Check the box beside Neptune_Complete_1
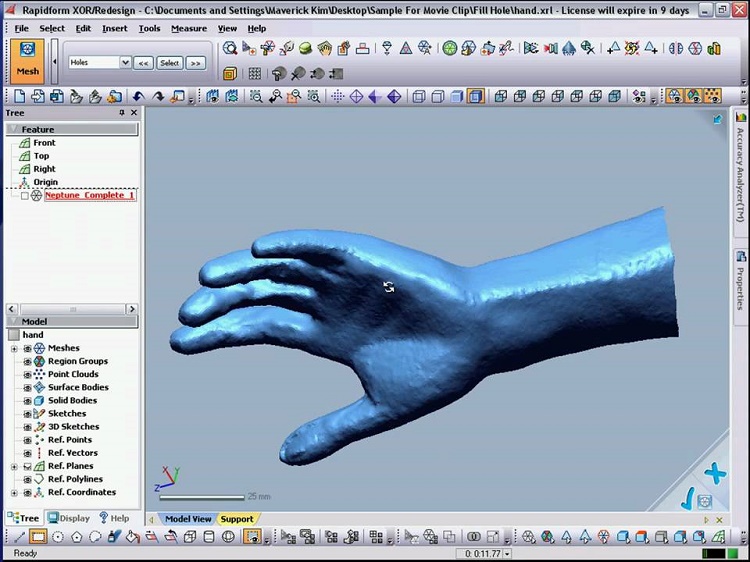 [x=25, y=196]
